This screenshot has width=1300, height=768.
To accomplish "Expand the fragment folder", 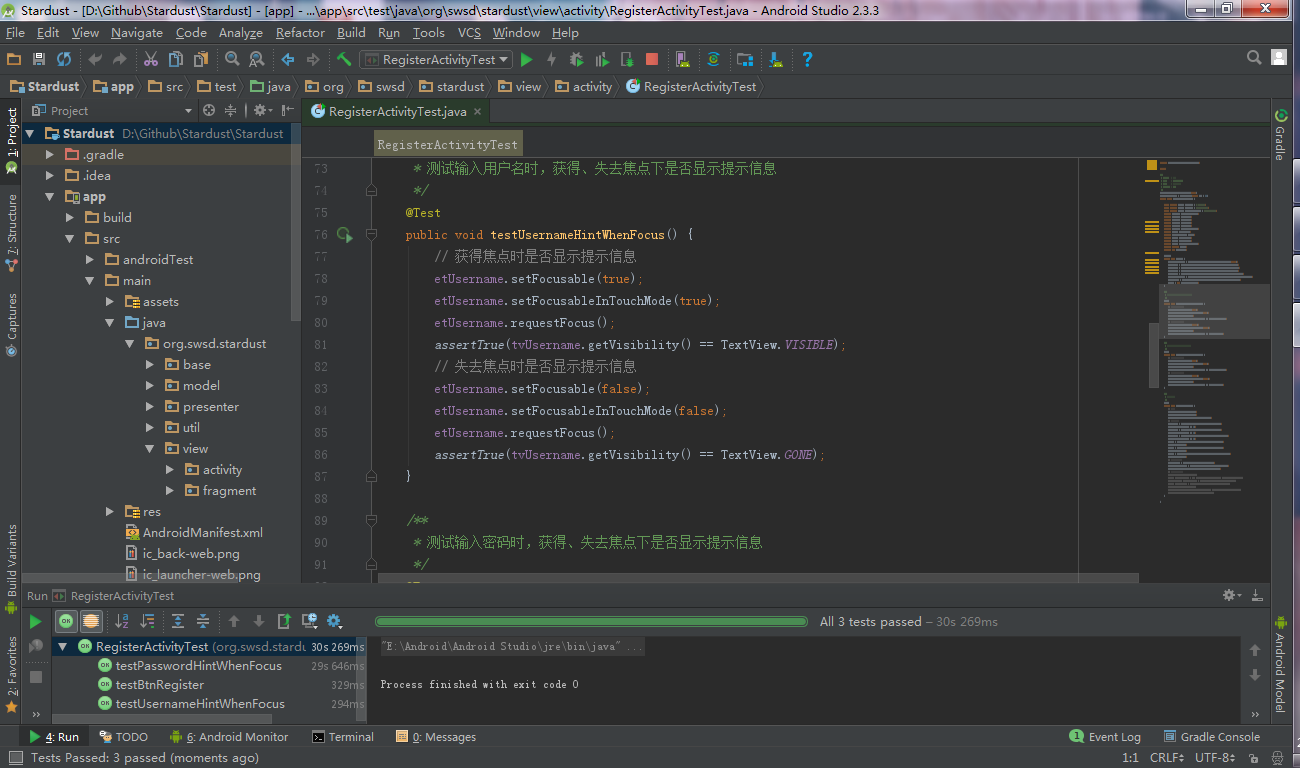I will click(x=170, y=491).
